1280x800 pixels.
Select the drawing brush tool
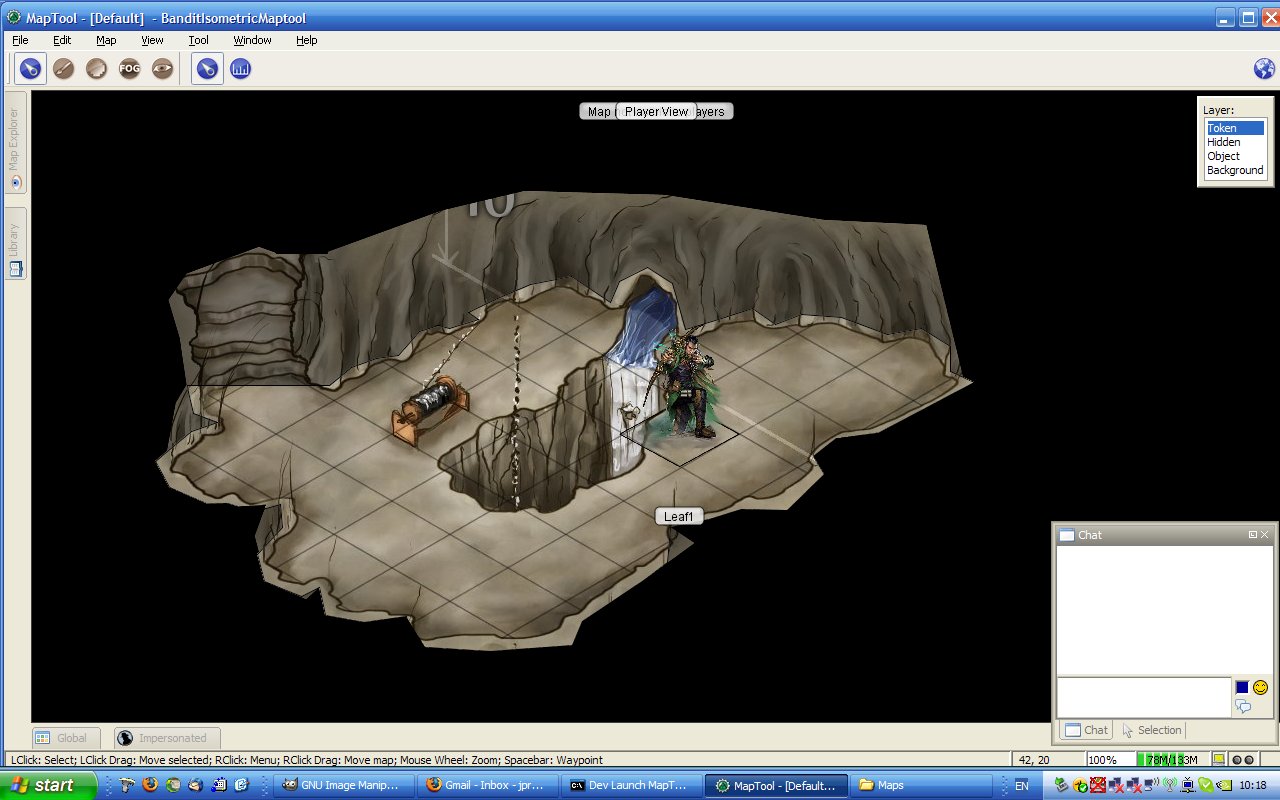click(63, 69)
